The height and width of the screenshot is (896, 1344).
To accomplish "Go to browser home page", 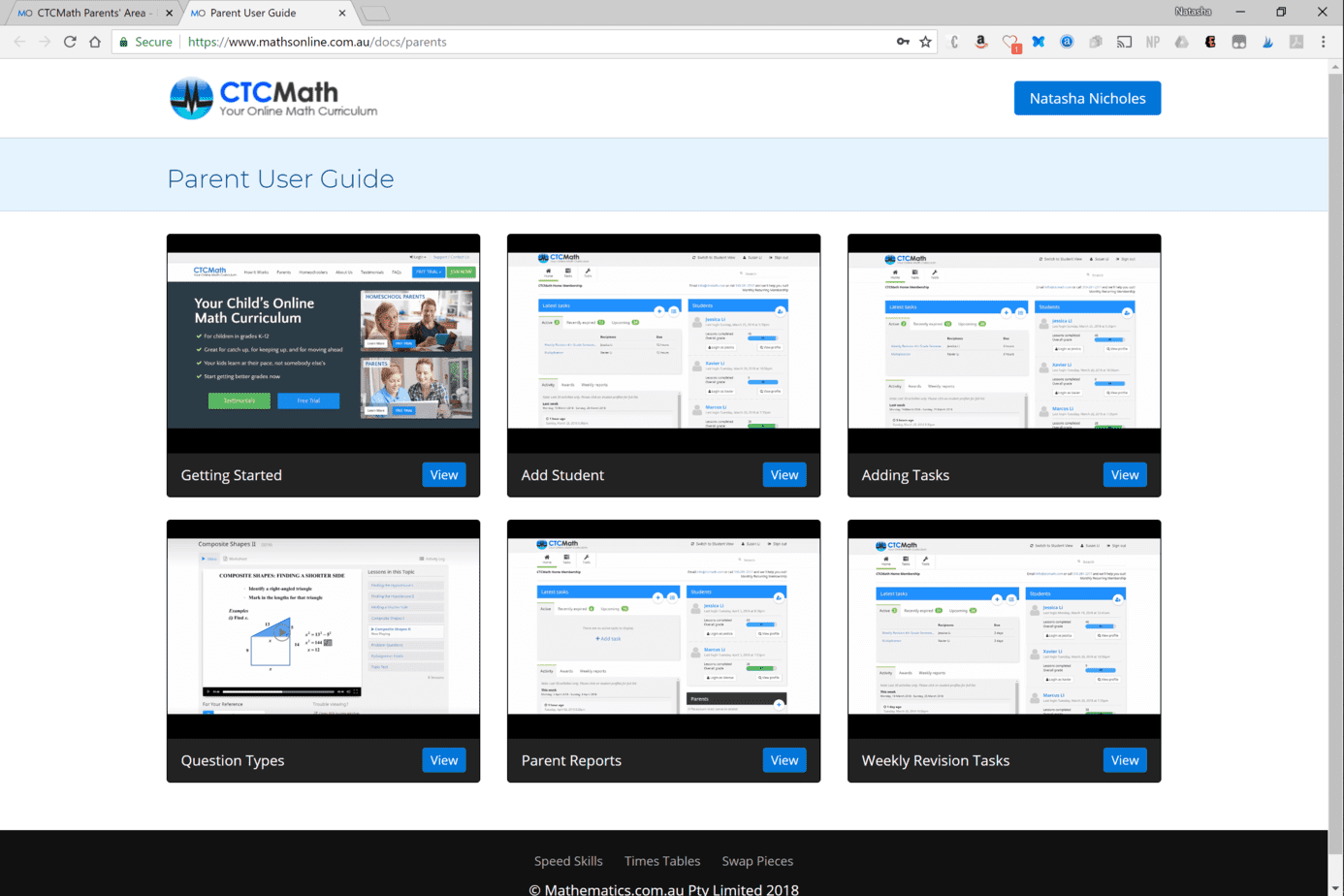I will (x=95, y=42).
